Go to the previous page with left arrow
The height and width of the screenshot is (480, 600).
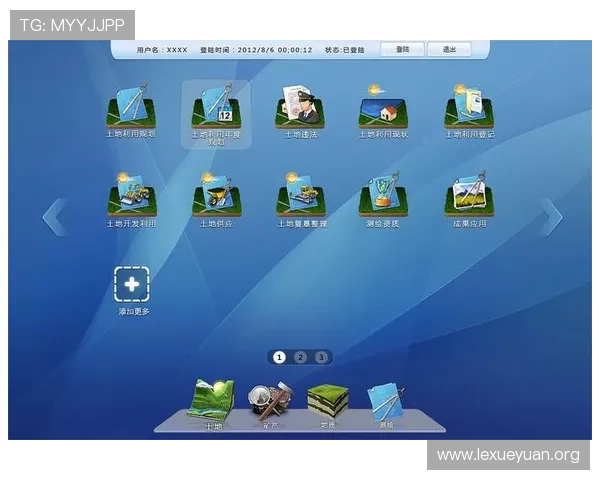tap(54, 217)
